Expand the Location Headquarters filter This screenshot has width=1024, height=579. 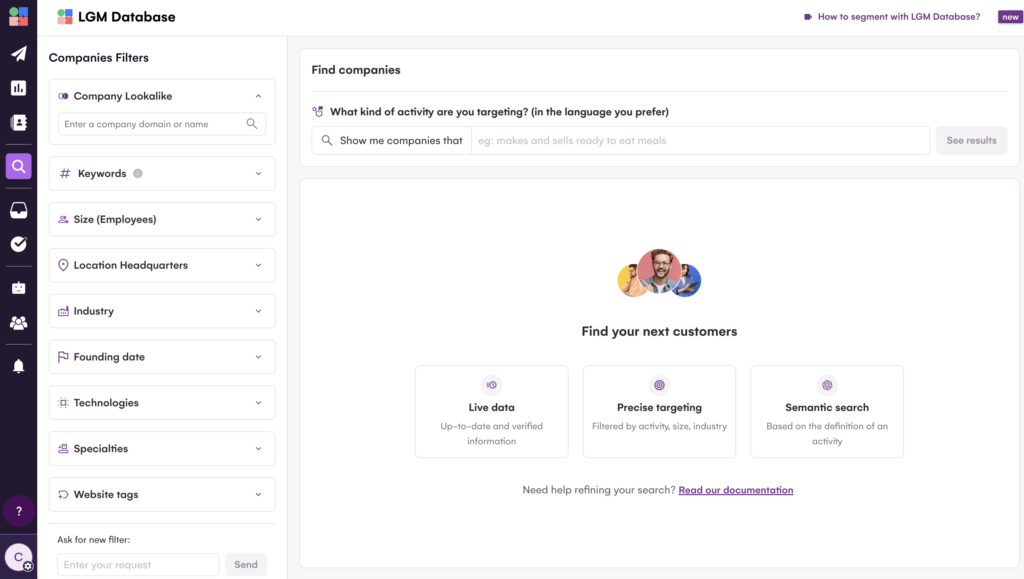[x=258, y=266]
